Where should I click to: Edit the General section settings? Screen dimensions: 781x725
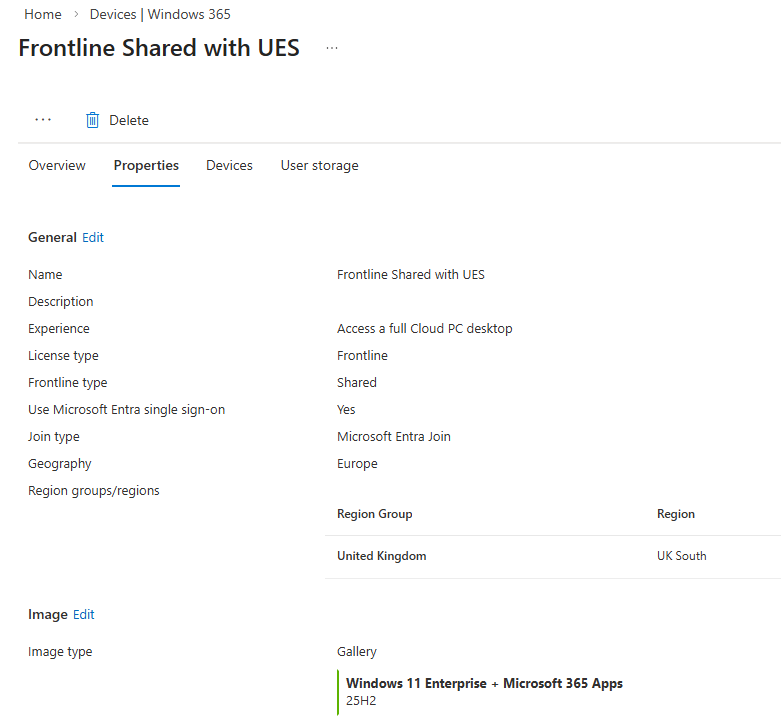93,237
